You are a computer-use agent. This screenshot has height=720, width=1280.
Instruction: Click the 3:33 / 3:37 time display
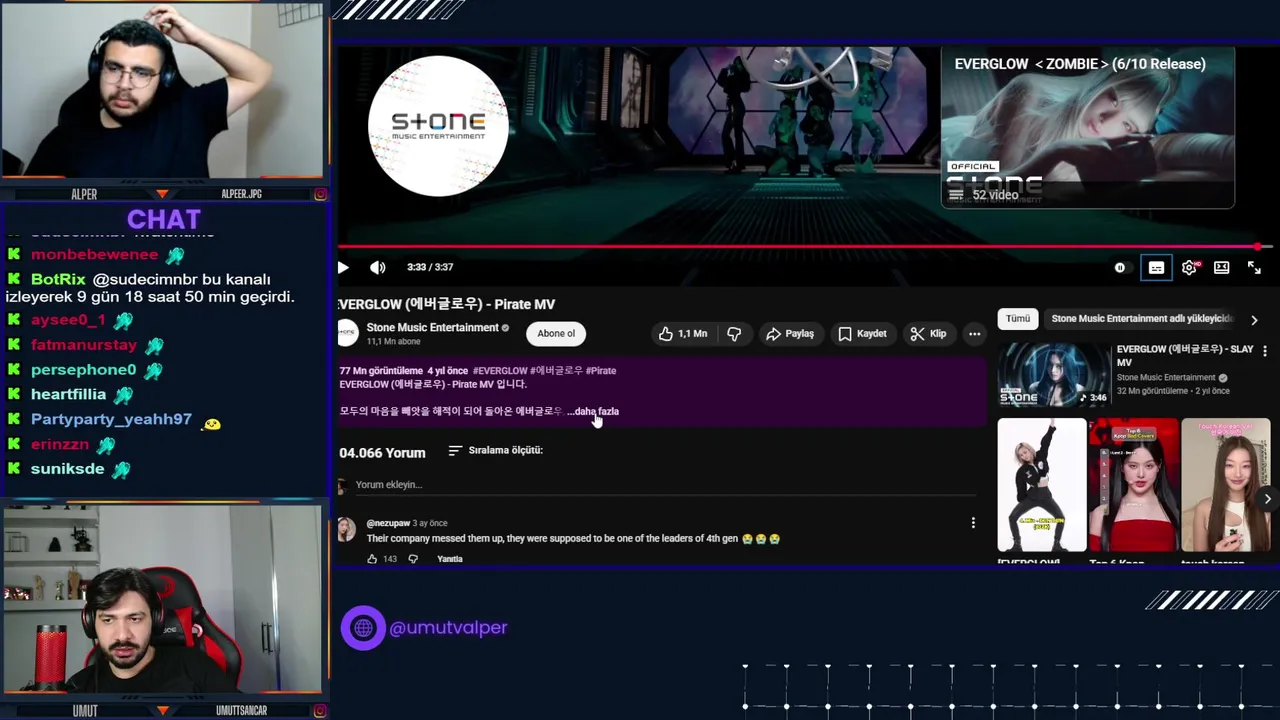(430, 268)
